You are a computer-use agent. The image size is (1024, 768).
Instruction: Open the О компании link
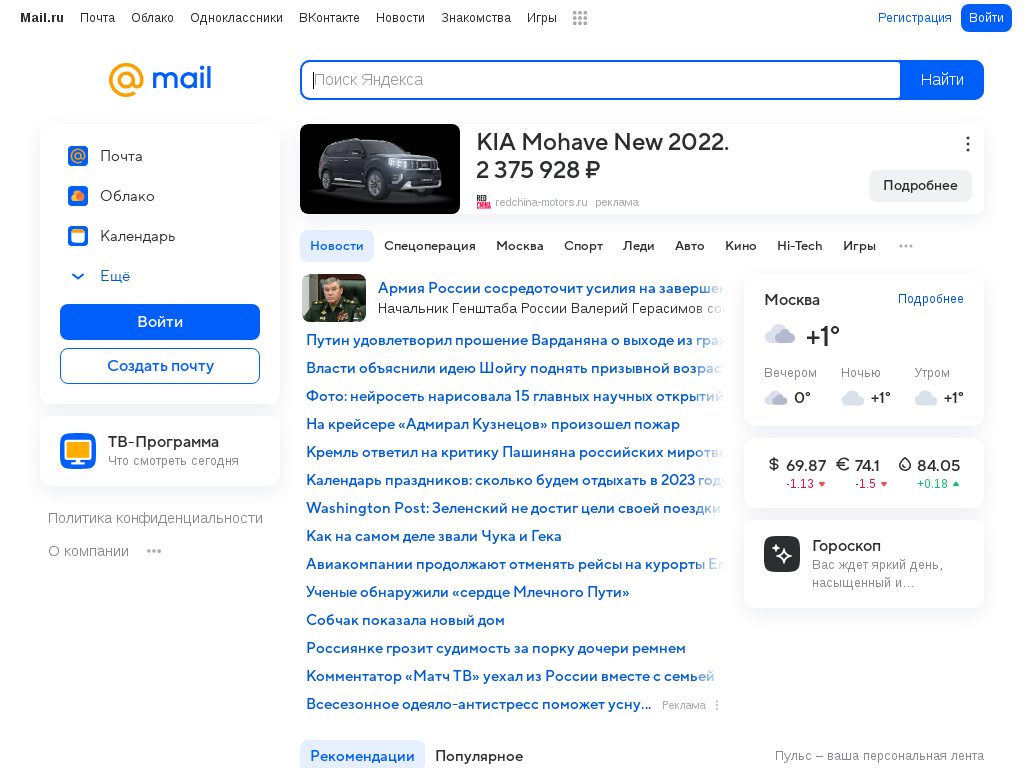[x=89, y=551]
